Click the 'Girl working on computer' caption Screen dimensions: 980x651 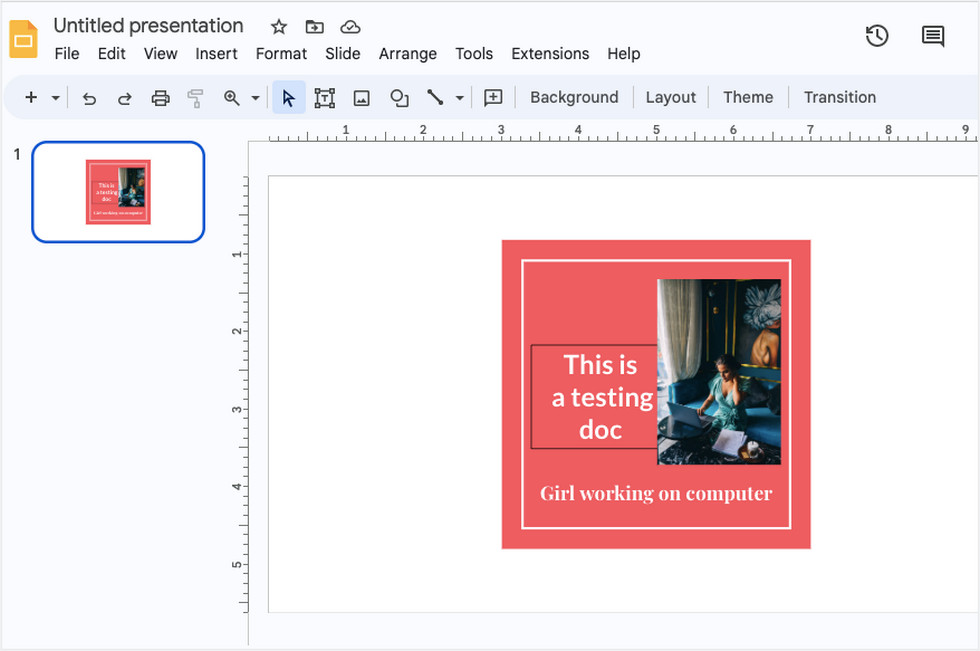tap(656, 494)
